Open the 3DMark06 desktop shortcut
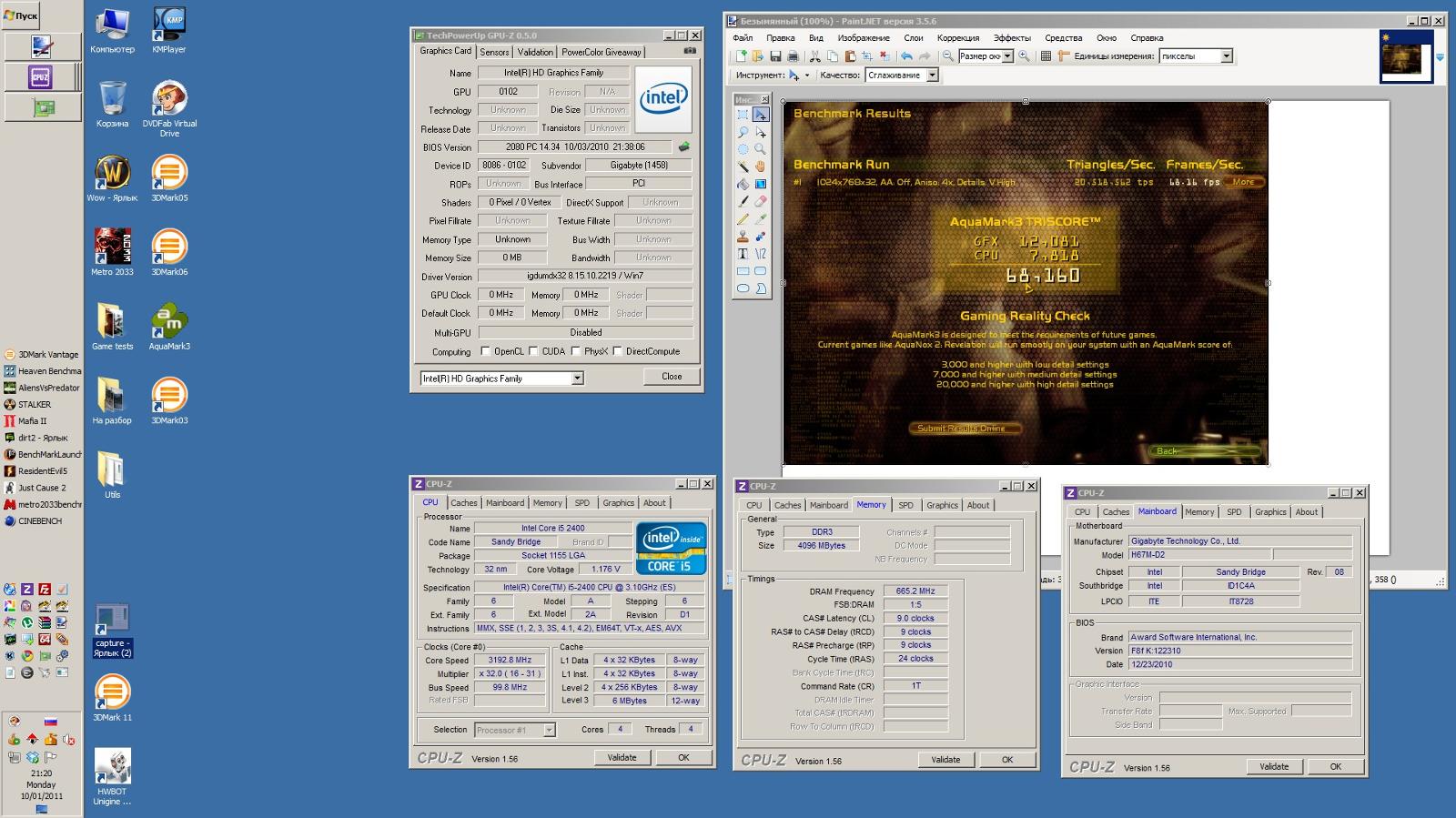Image resolution: width=1456 pixels, height=818 pixels. click(169, 252)
